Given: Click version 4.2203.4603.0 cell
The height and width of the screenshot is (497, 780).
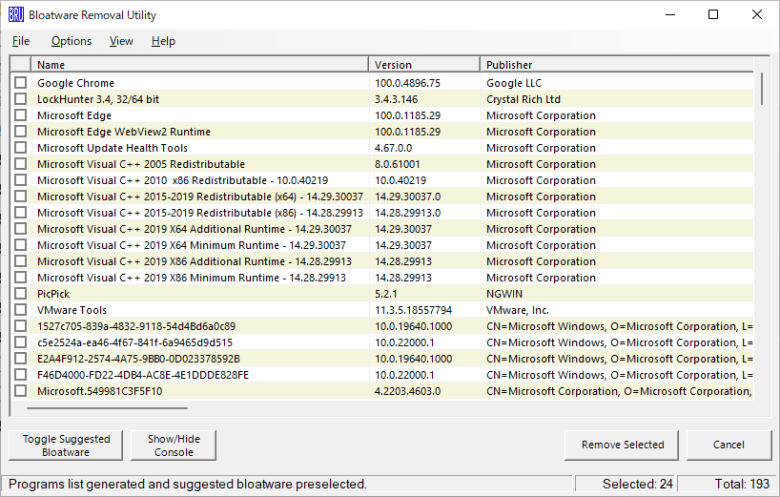Looking at the screenshot, I should point(407,392).
